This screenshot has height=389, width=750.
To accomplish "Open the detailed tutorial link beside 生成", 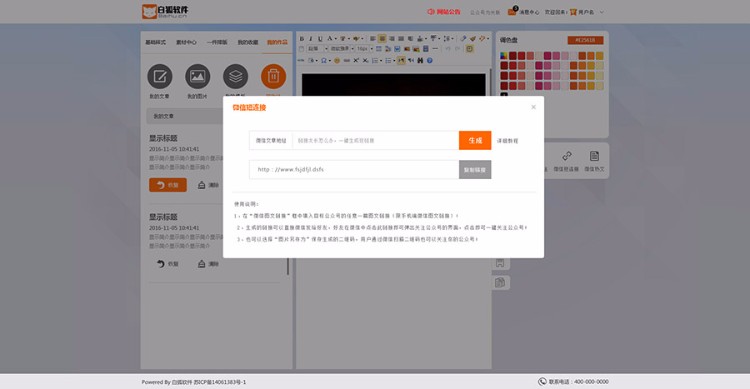I will point(507,141).
